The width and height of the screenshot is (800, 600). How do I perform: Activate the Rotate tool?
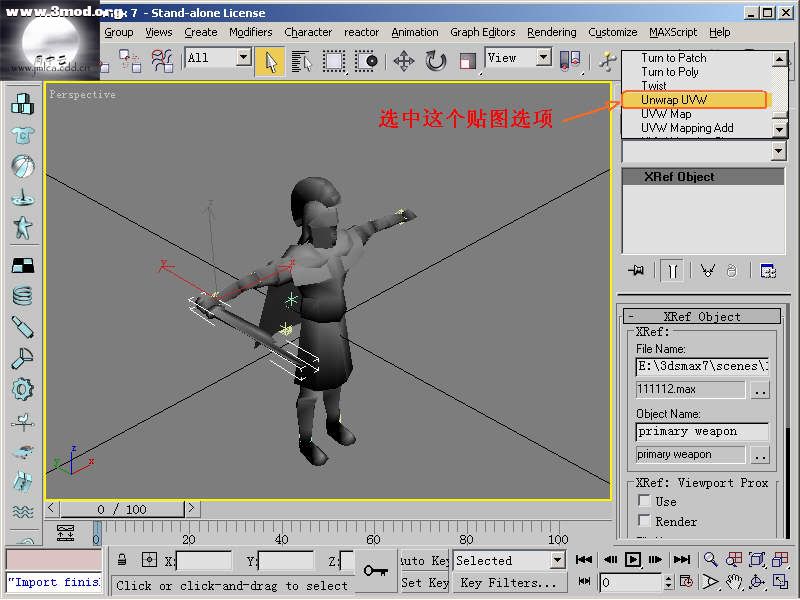[436, 61]
